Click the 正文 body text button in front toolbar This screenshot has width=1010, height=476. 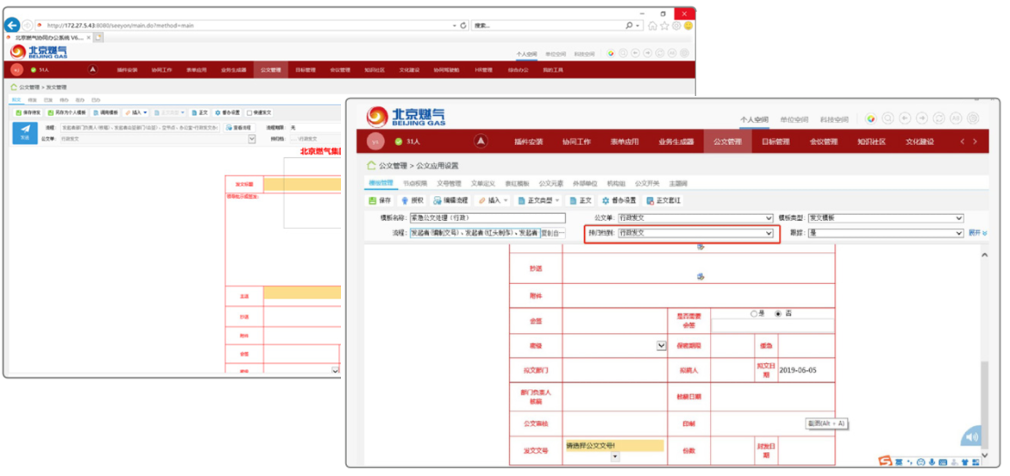[580, 200]
